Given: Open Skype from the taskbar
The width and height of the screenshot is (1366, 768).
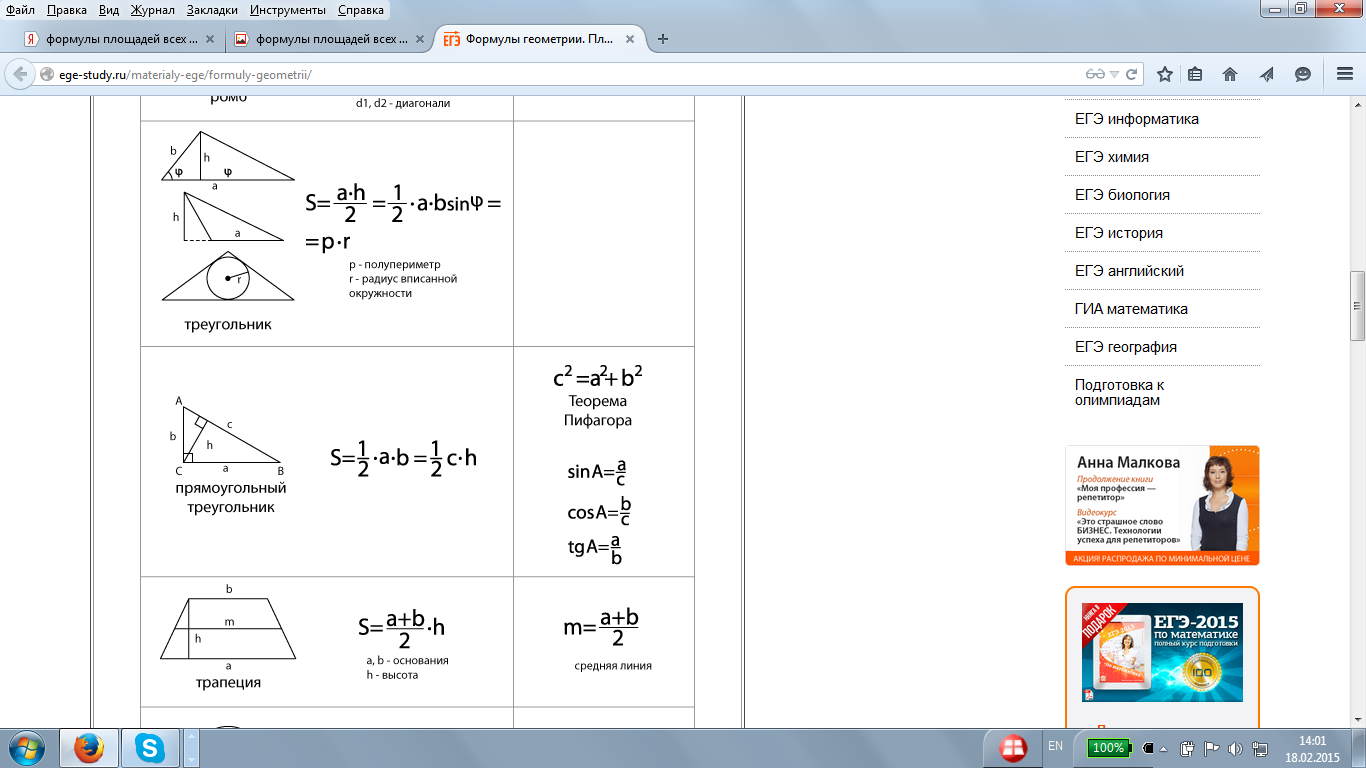Looking at the screenshot, I should 152,747.
